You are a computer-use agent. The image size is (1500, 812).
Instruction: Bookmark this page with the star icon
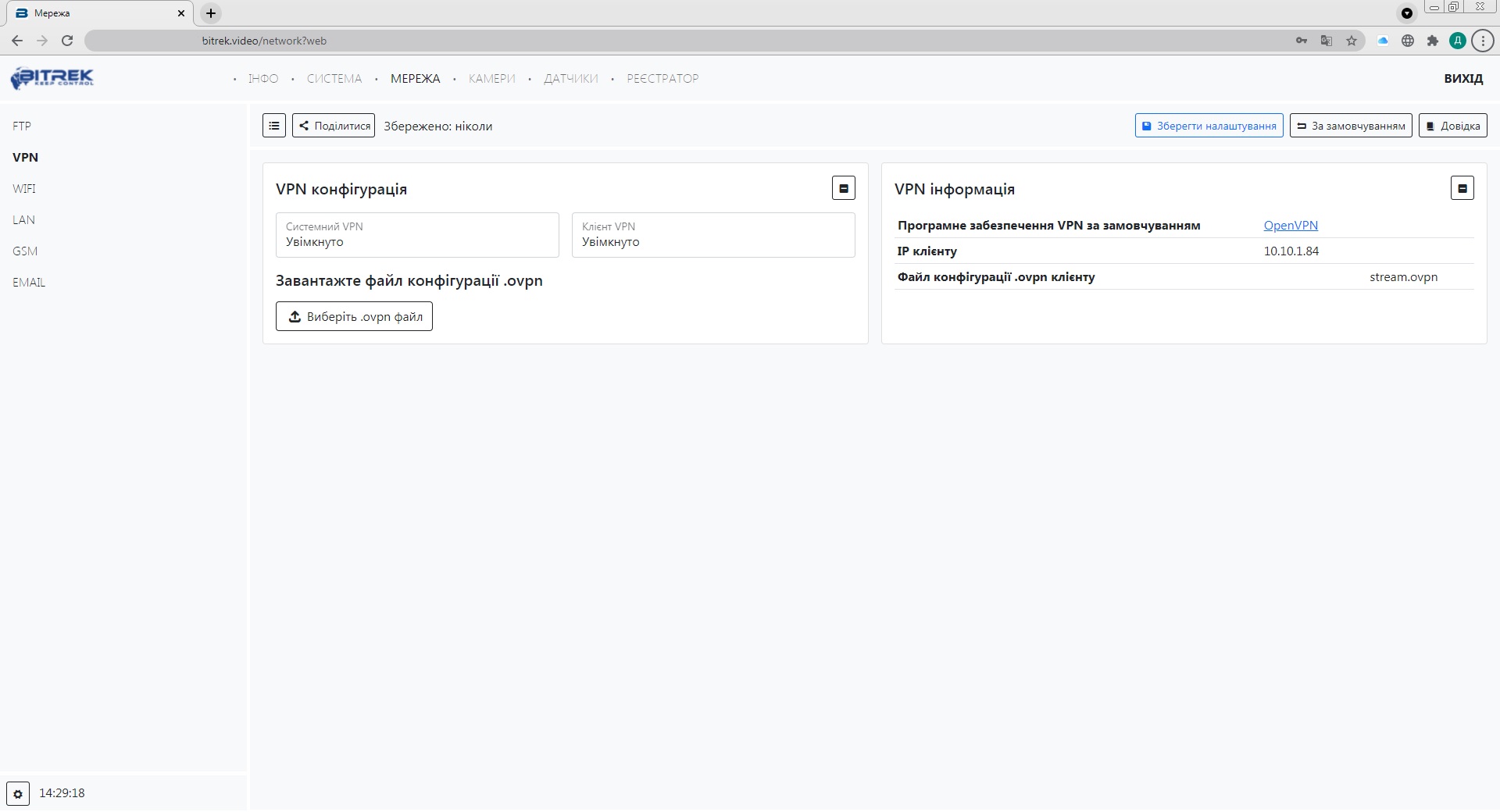click(x=1352, y=41)
